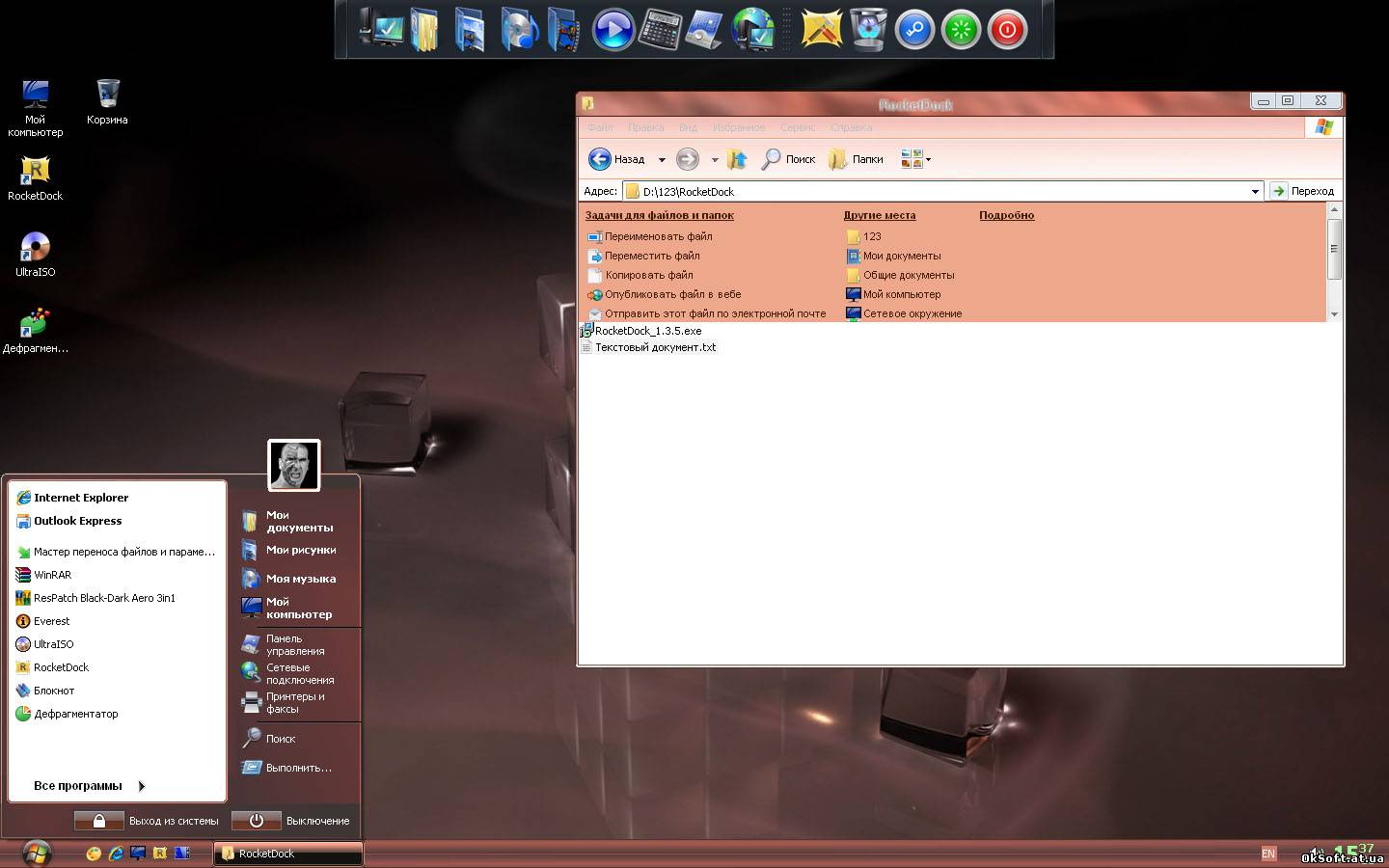The width and height of the screenshot is (1389, 868).
Task: Collapse the Подробно details header
Action: (x=1006, y=215)
